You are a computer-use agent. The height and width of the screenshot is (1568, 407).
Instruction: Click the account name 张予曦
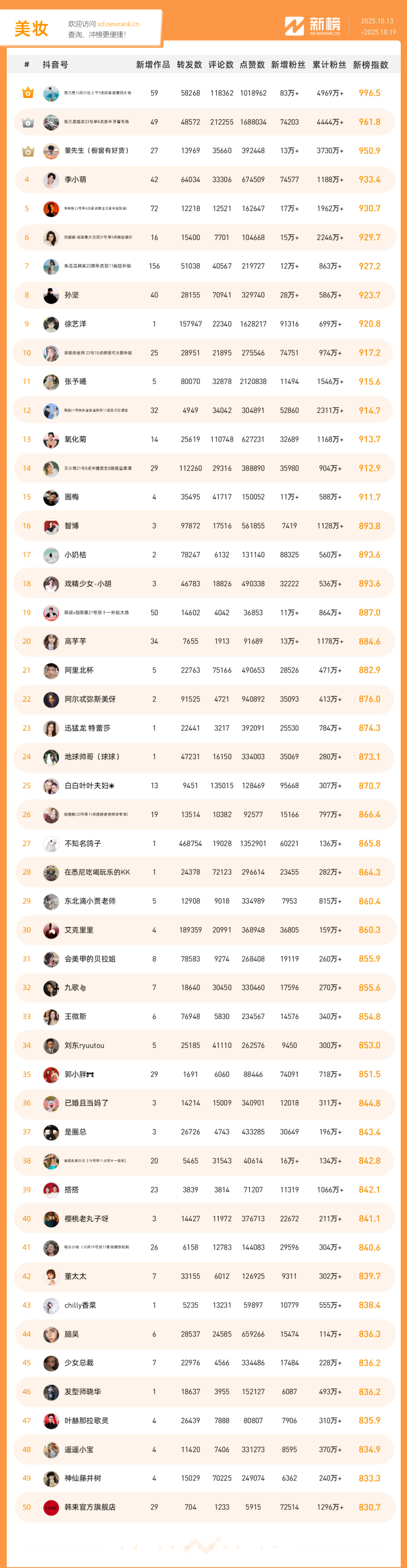point(75,382)
